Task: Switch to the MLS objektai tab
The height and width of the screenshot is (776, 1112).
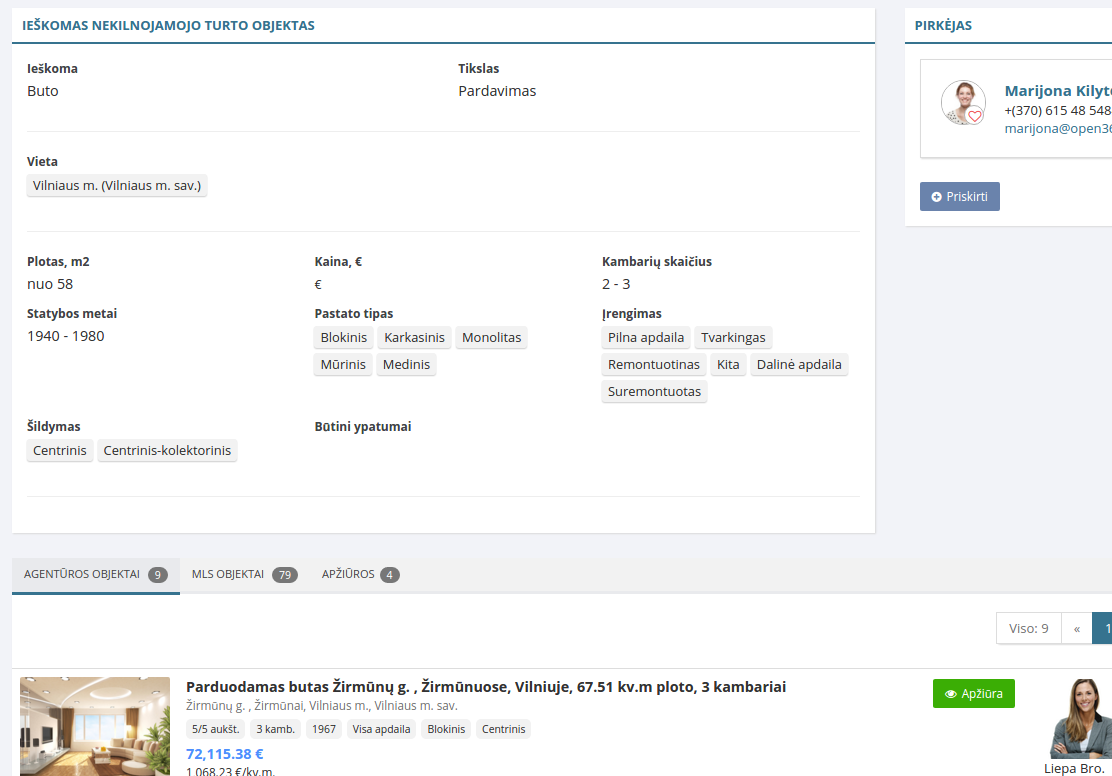Action: (x=244, y=575)
